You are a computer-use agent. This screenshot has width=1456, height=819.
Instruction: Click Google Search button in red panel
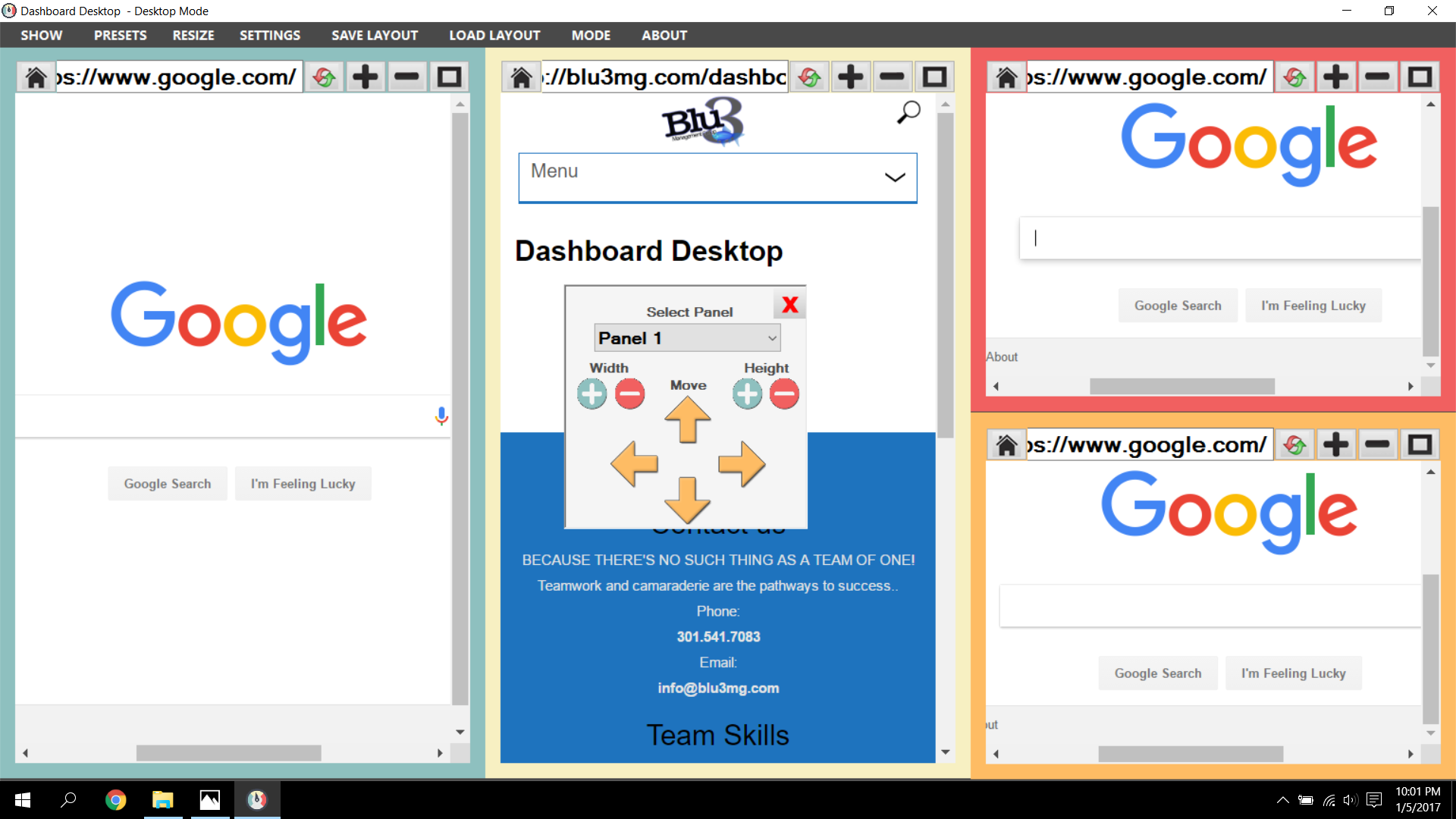[1178, 306]
